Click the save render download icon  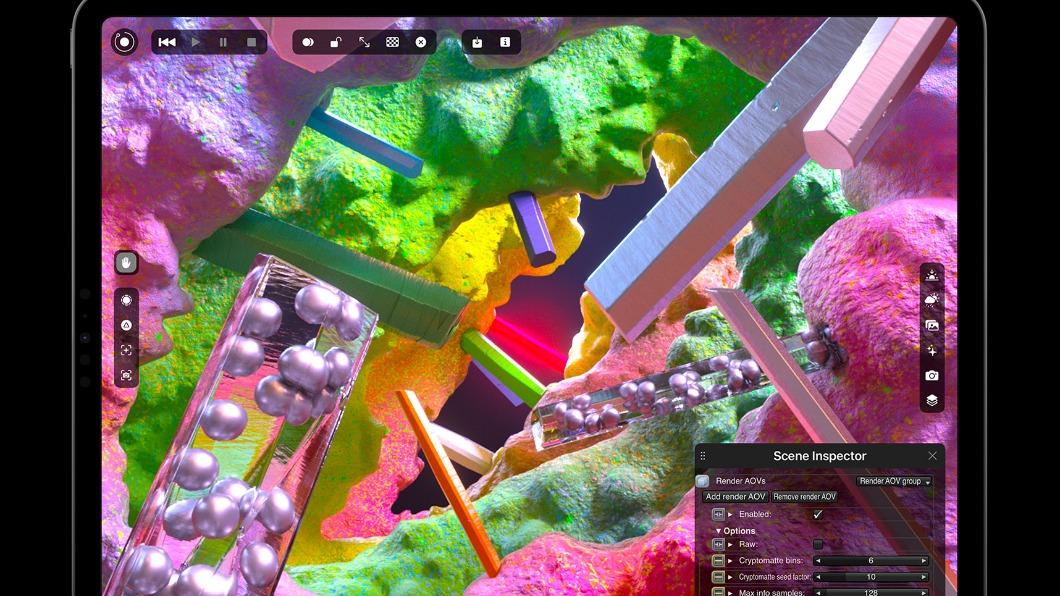477,42
